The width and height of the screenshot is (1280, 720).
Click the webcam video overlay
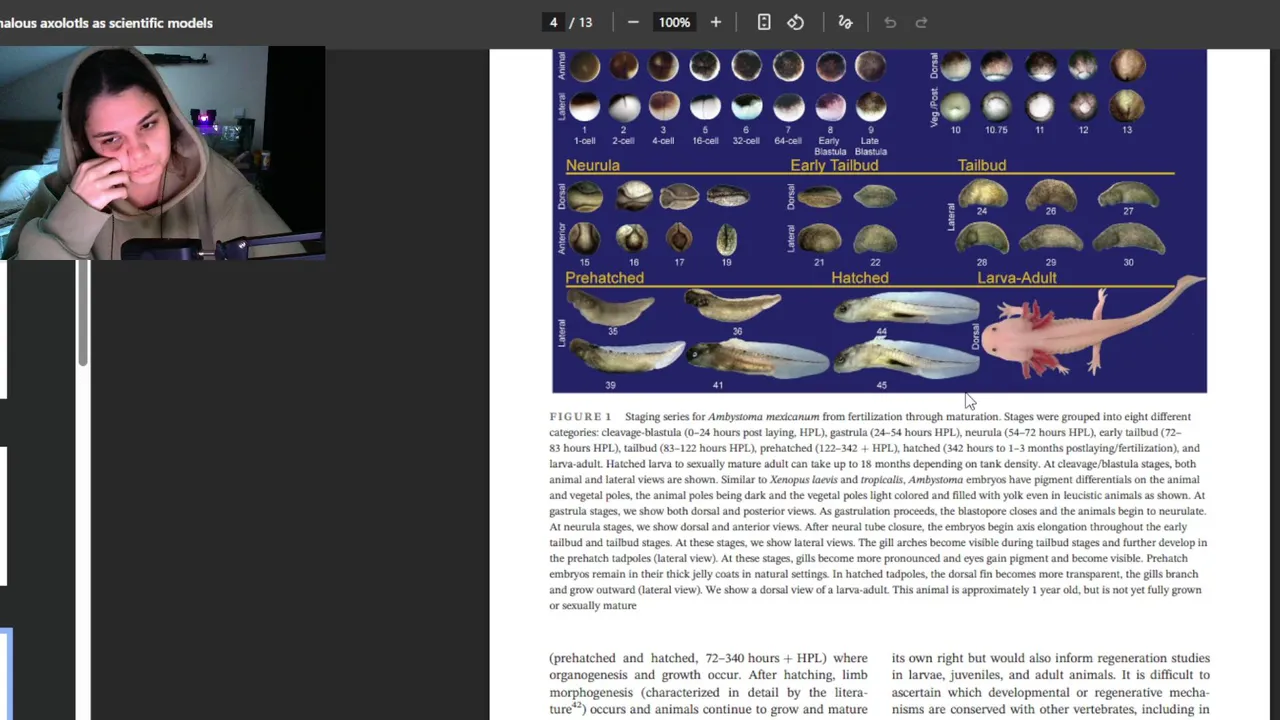[162, 153]
